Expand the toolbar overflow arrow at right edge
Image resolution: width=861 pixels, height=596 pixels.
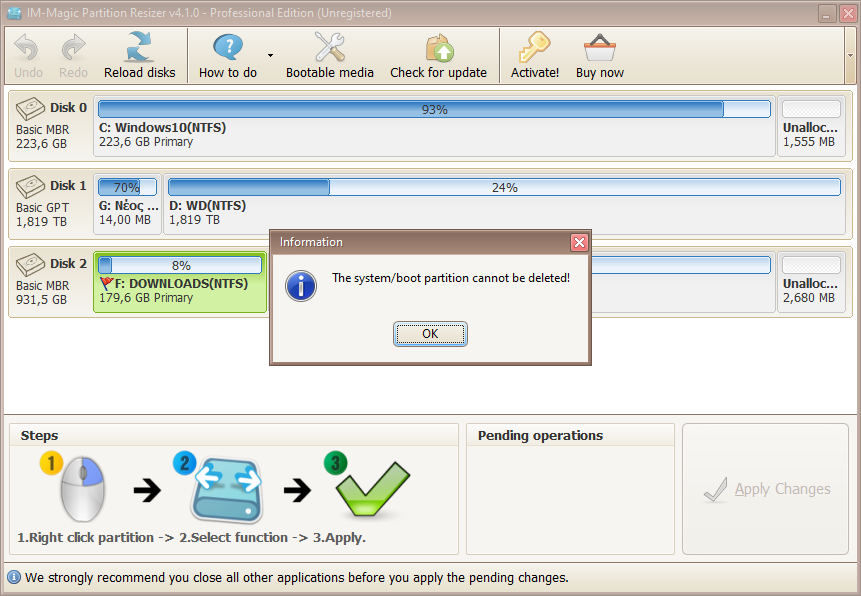point(850,55)
